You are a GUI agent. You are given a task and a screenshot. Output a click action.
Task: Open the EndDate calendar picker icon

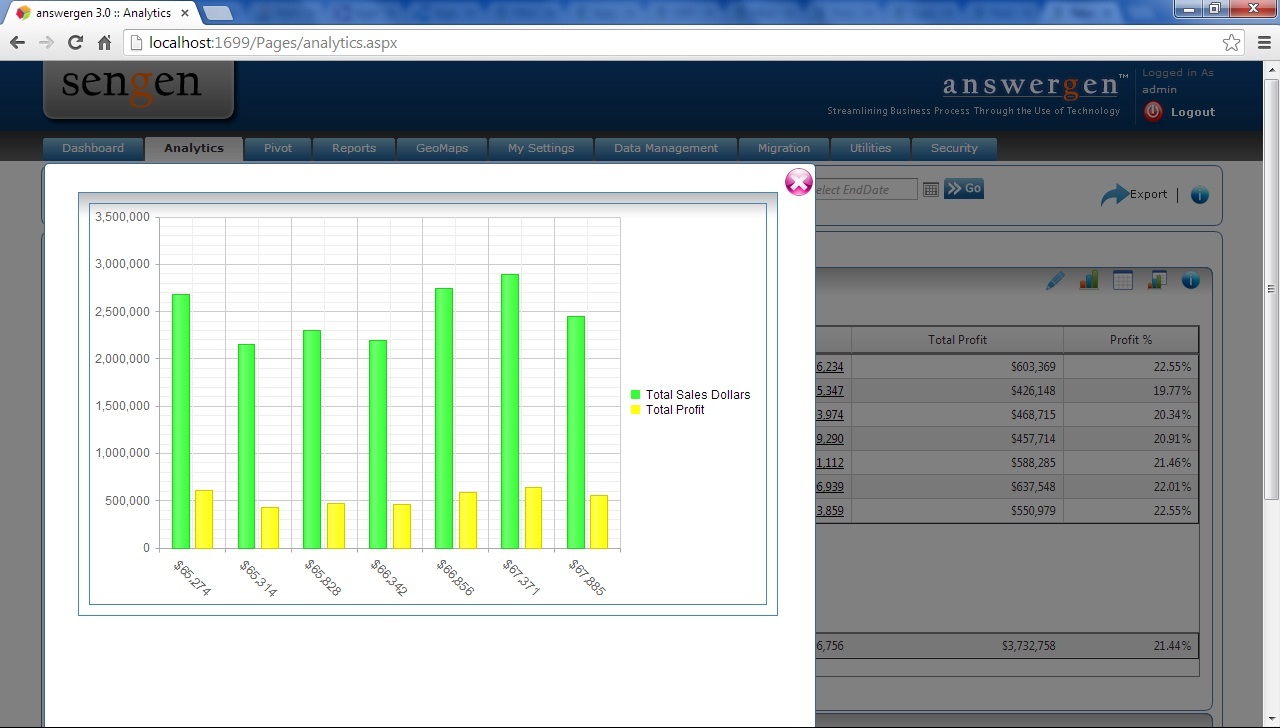click(931, 189)
